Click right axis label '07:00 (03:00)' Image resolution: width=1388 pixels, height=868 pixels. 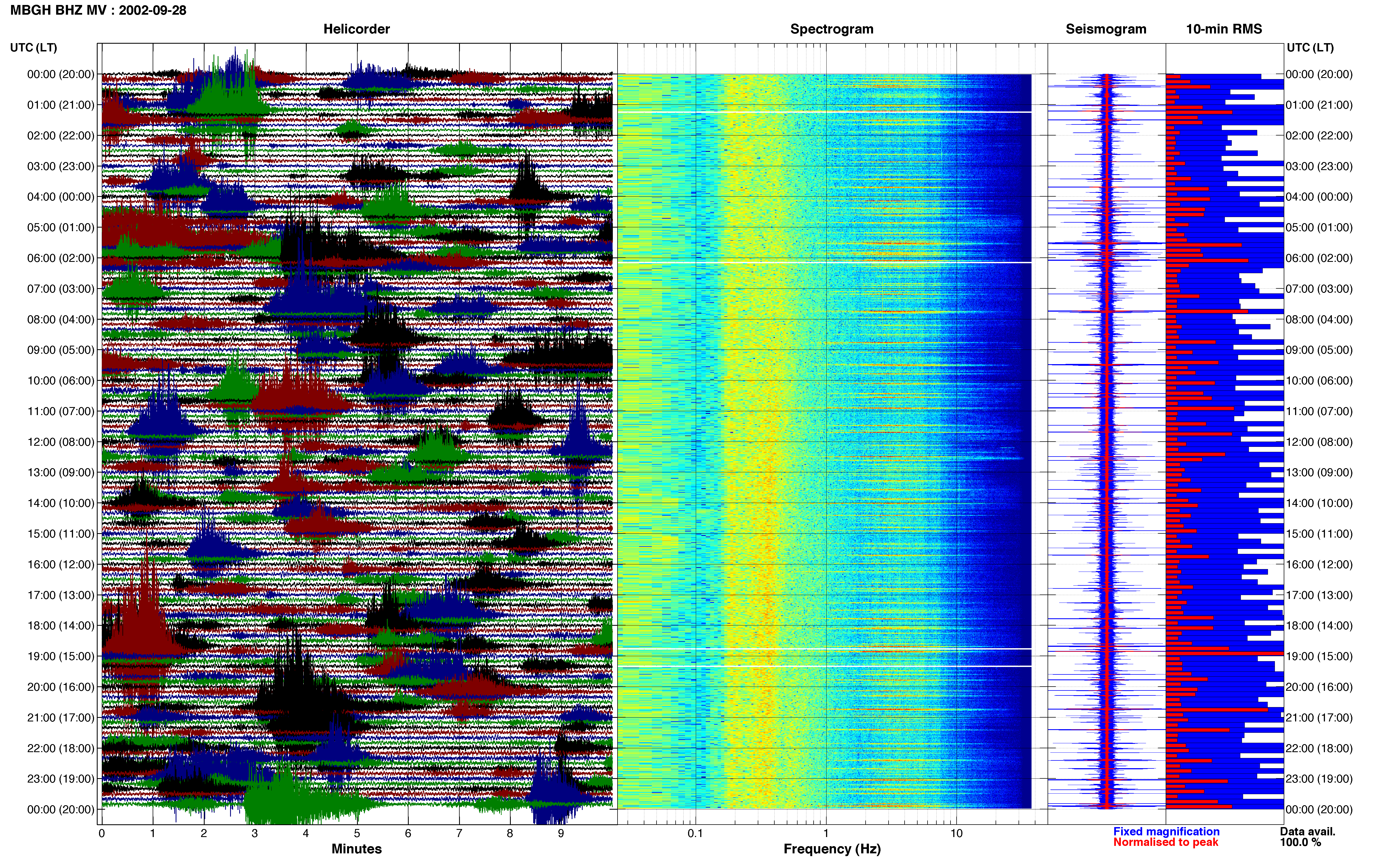coord(1319,289)
